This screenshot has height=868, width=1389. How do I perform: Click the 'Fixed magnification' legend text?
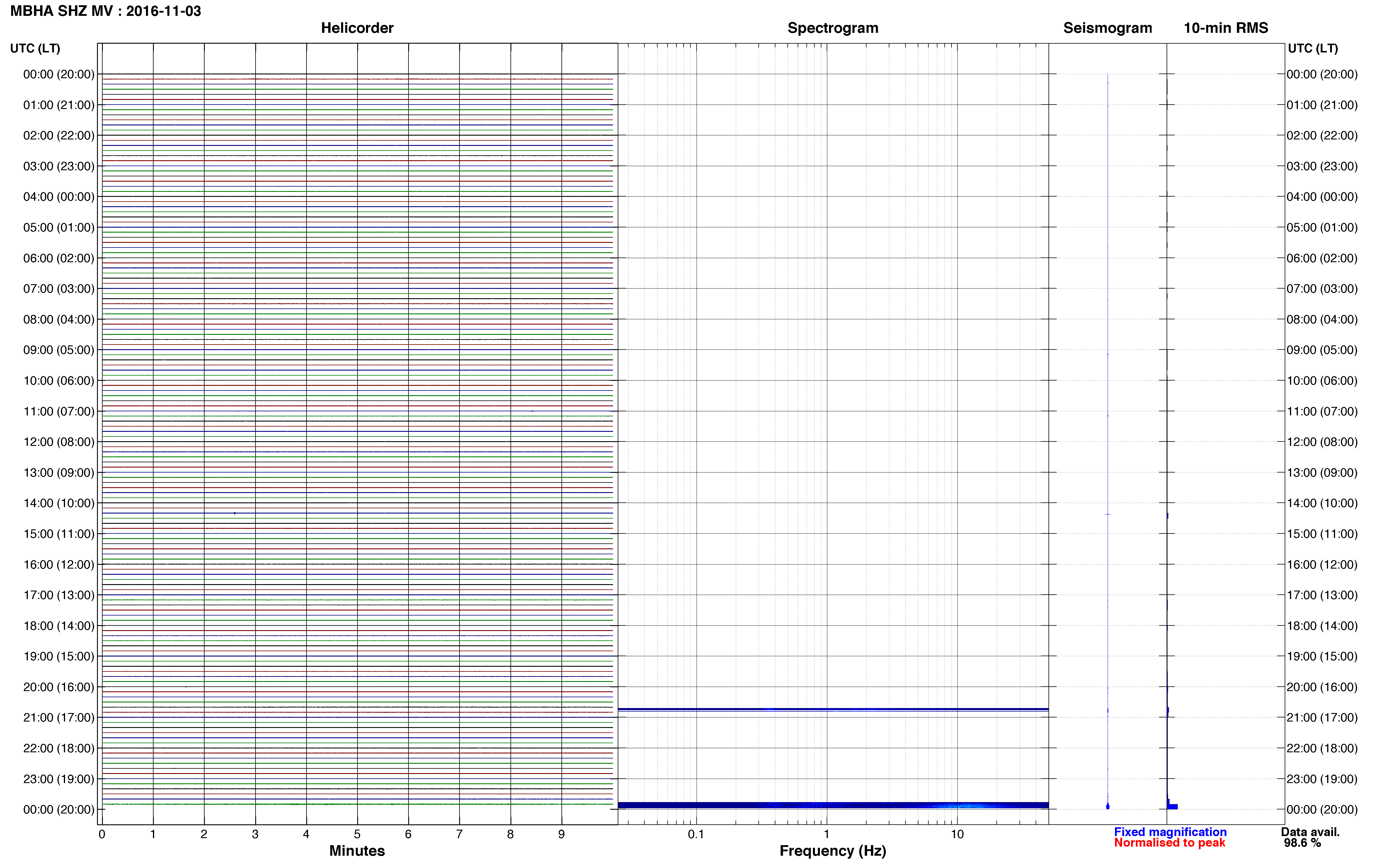tap(1170, 832)
